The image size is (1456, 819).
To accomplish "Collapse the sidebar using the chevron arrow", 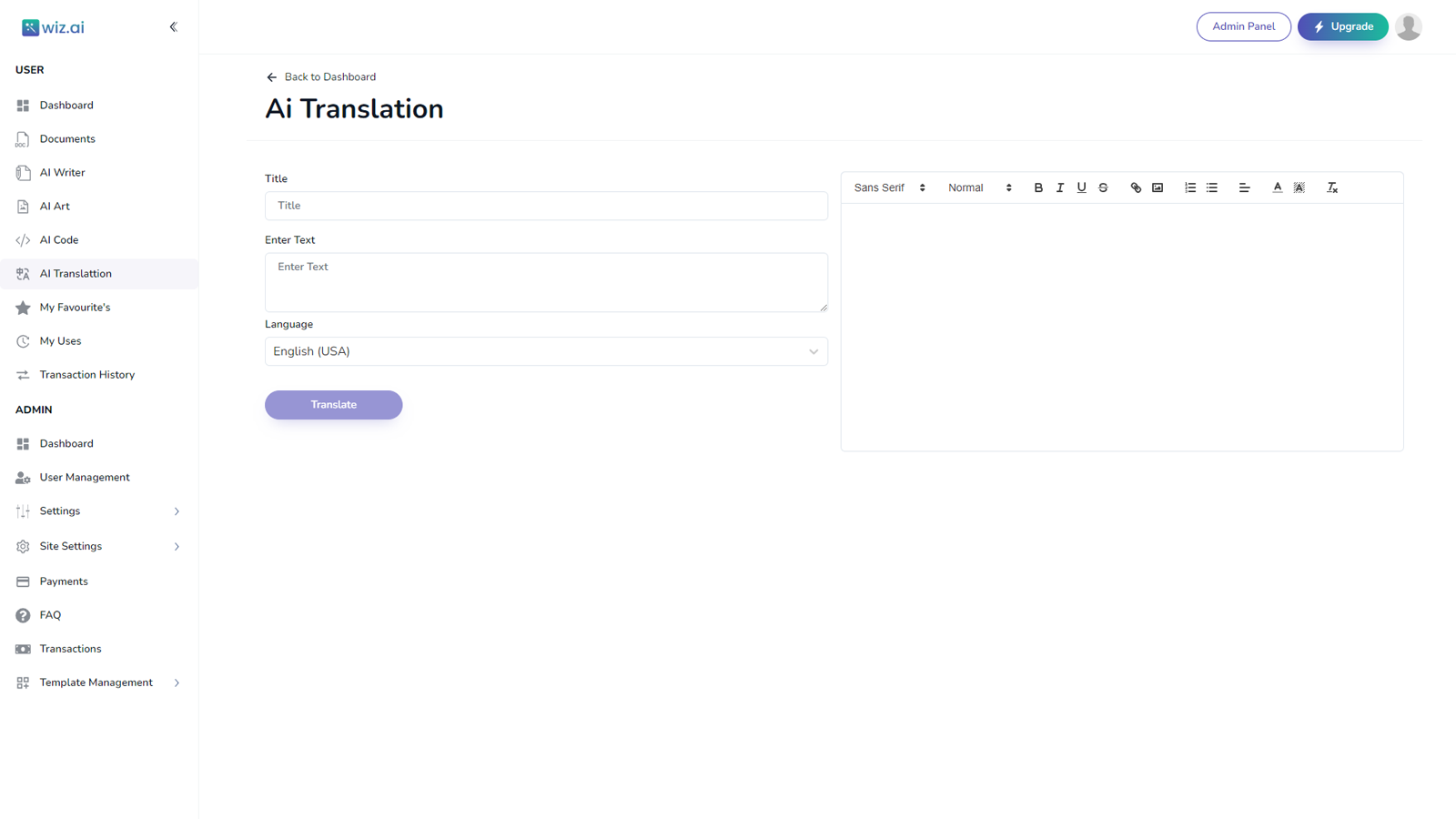I will [174, 26].
